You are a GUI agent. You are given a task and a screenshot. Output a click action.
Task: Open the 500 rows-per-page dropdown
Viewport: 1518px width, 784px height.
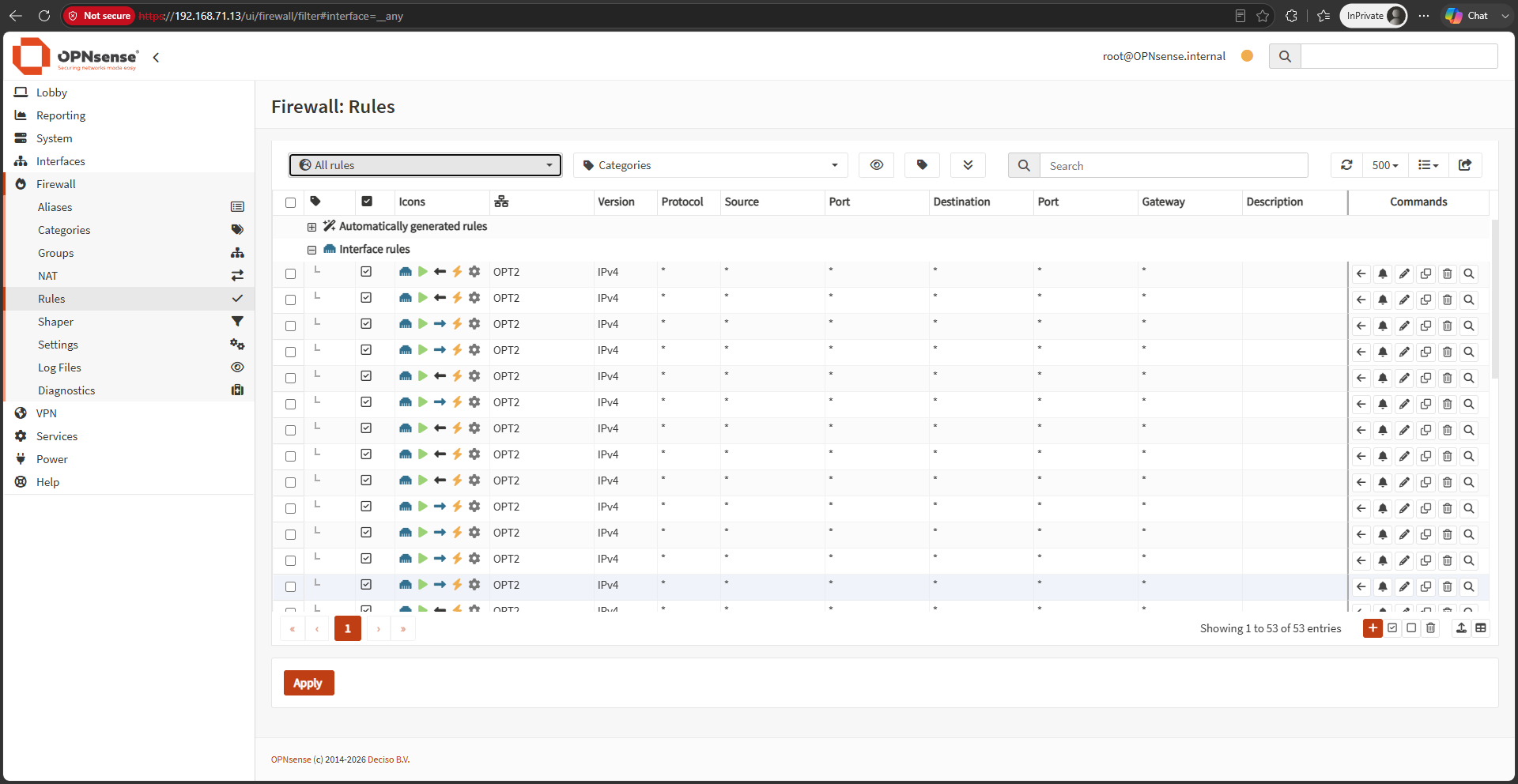(1385, 165)
